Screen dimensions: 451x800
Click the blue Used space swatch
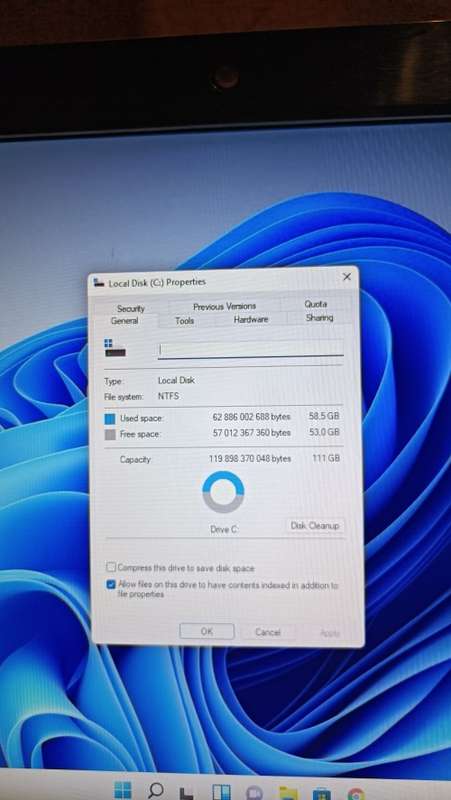pyautogui.click(x=110, y=419)
